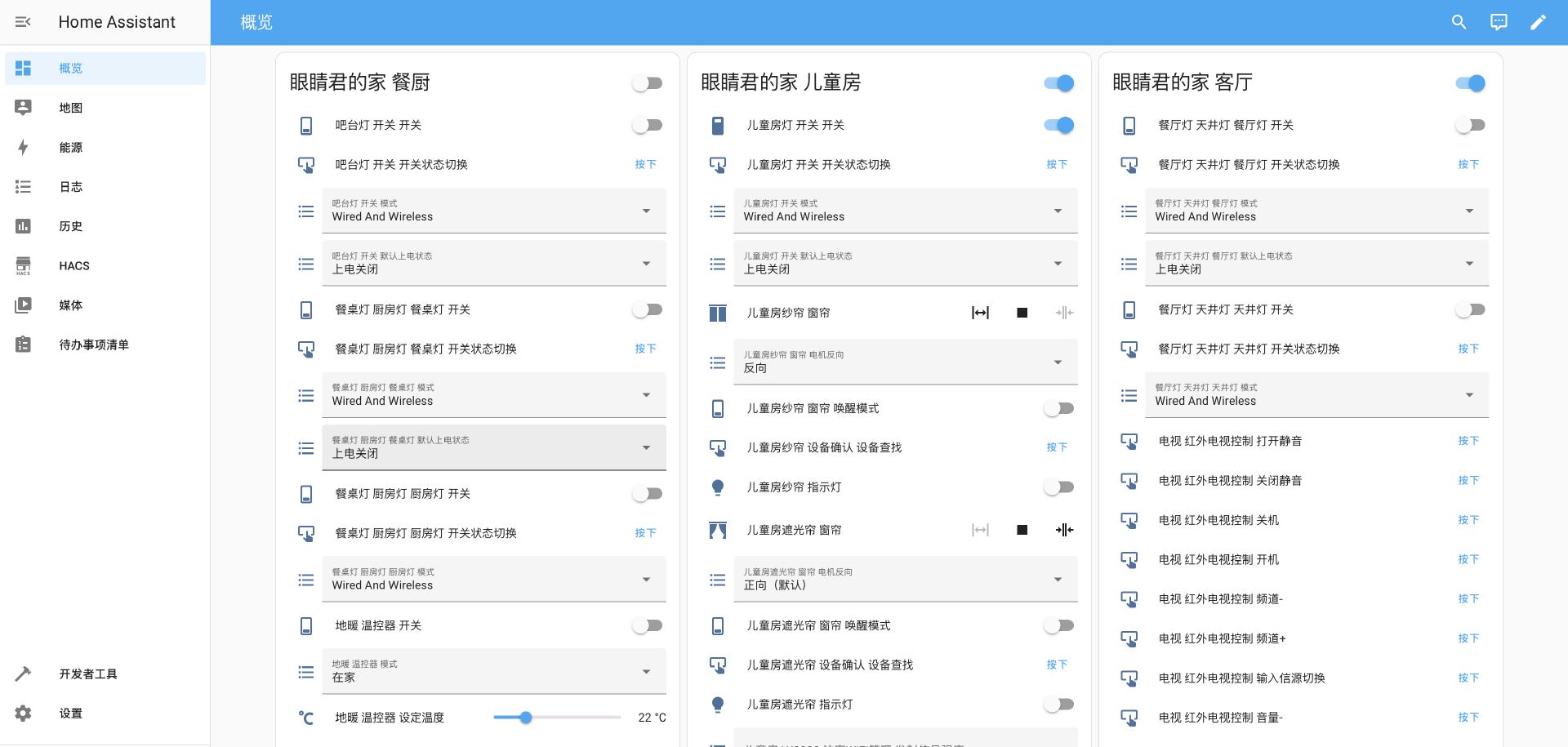The width and height of the screenshot is (1568, 747).
Task: Click the 儿童房纱帘 指示灯 bulb icon
Action: pos(718,487)
